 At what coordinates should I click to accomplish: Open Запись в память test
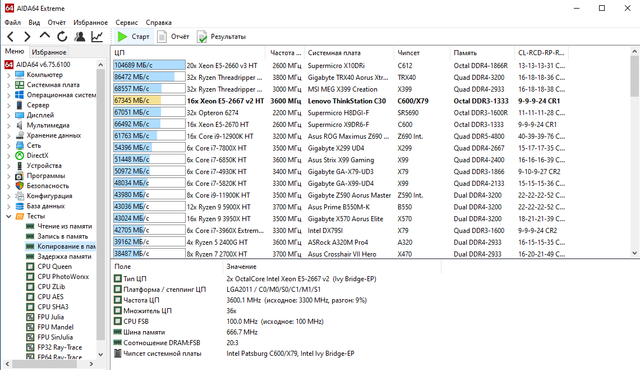coord(57,236)
